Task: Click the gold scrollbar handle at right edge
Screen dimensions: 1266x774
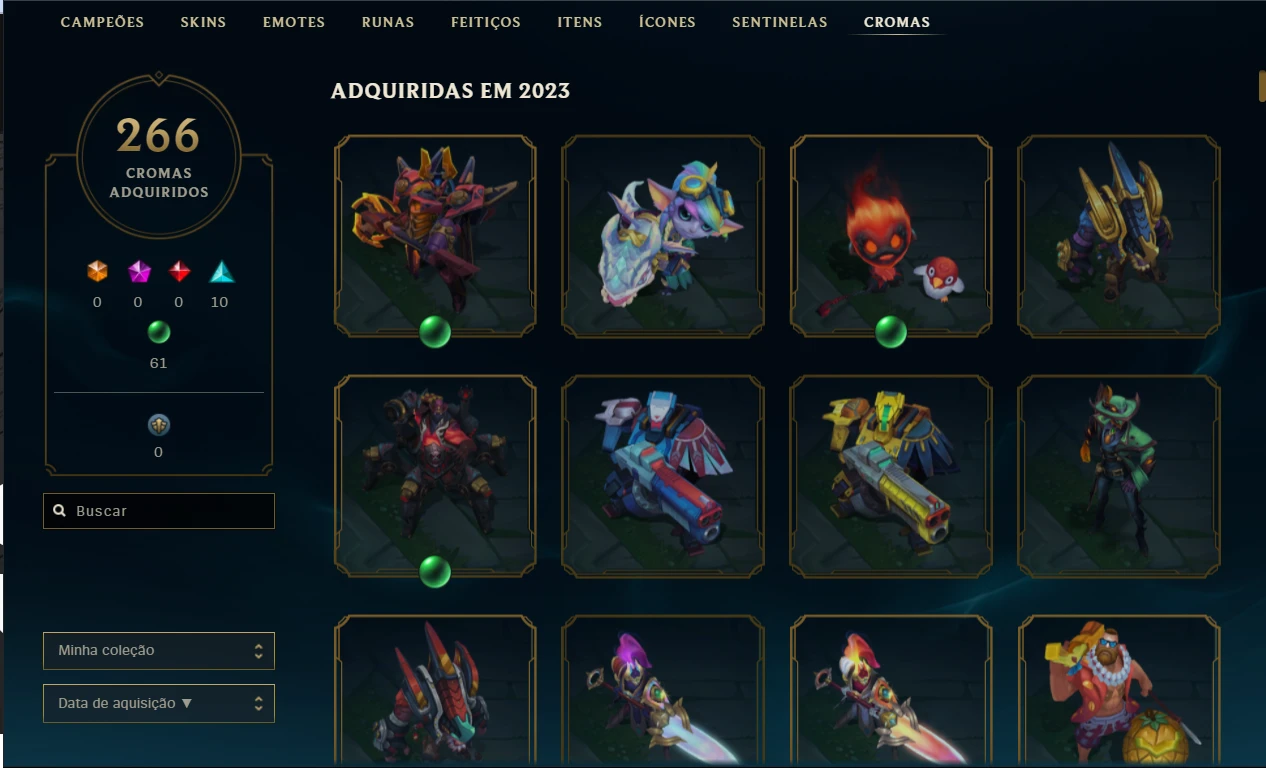Action: [1261, 86]
